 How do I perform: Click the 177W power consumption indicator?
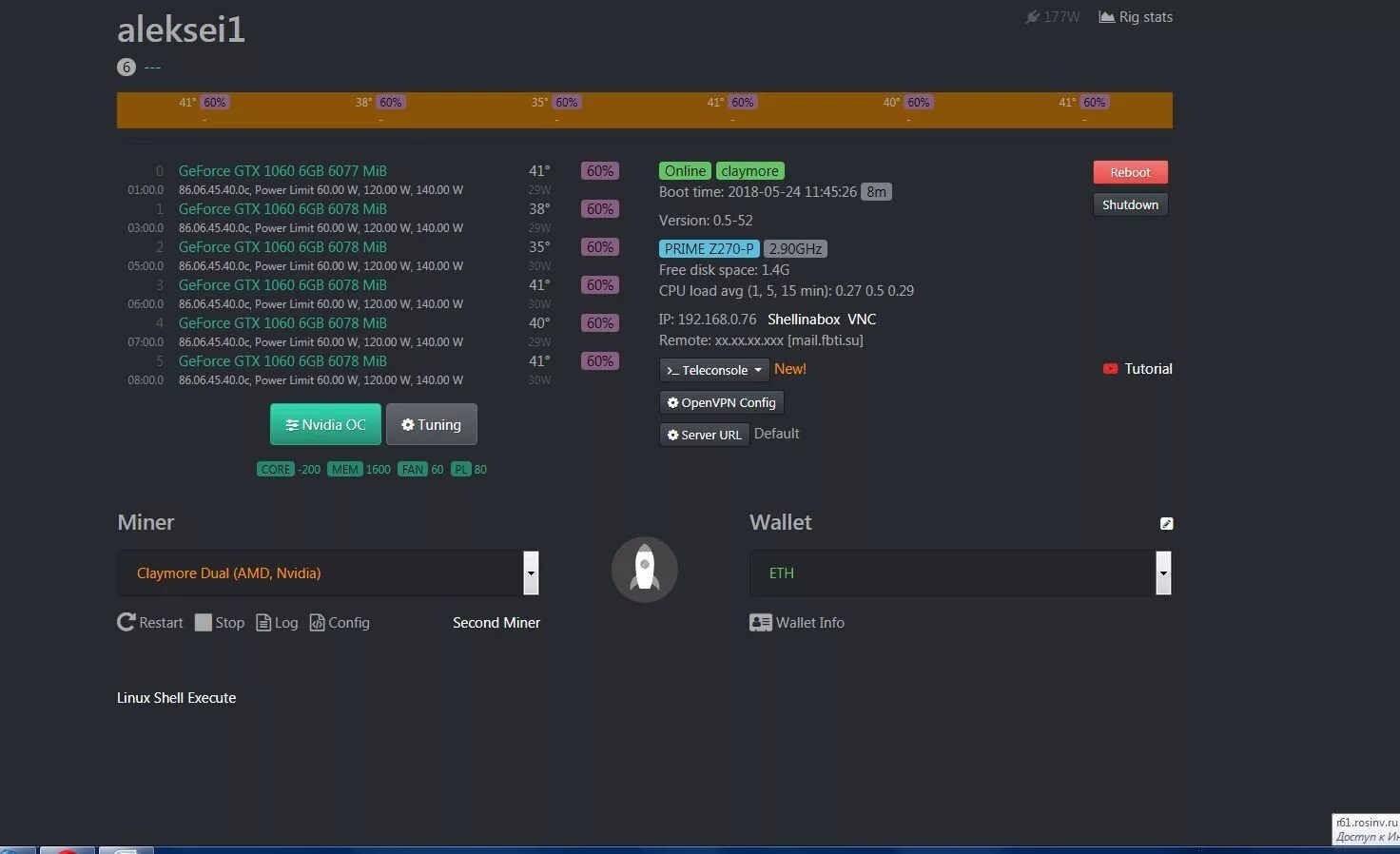click(x=1052, y=17)
